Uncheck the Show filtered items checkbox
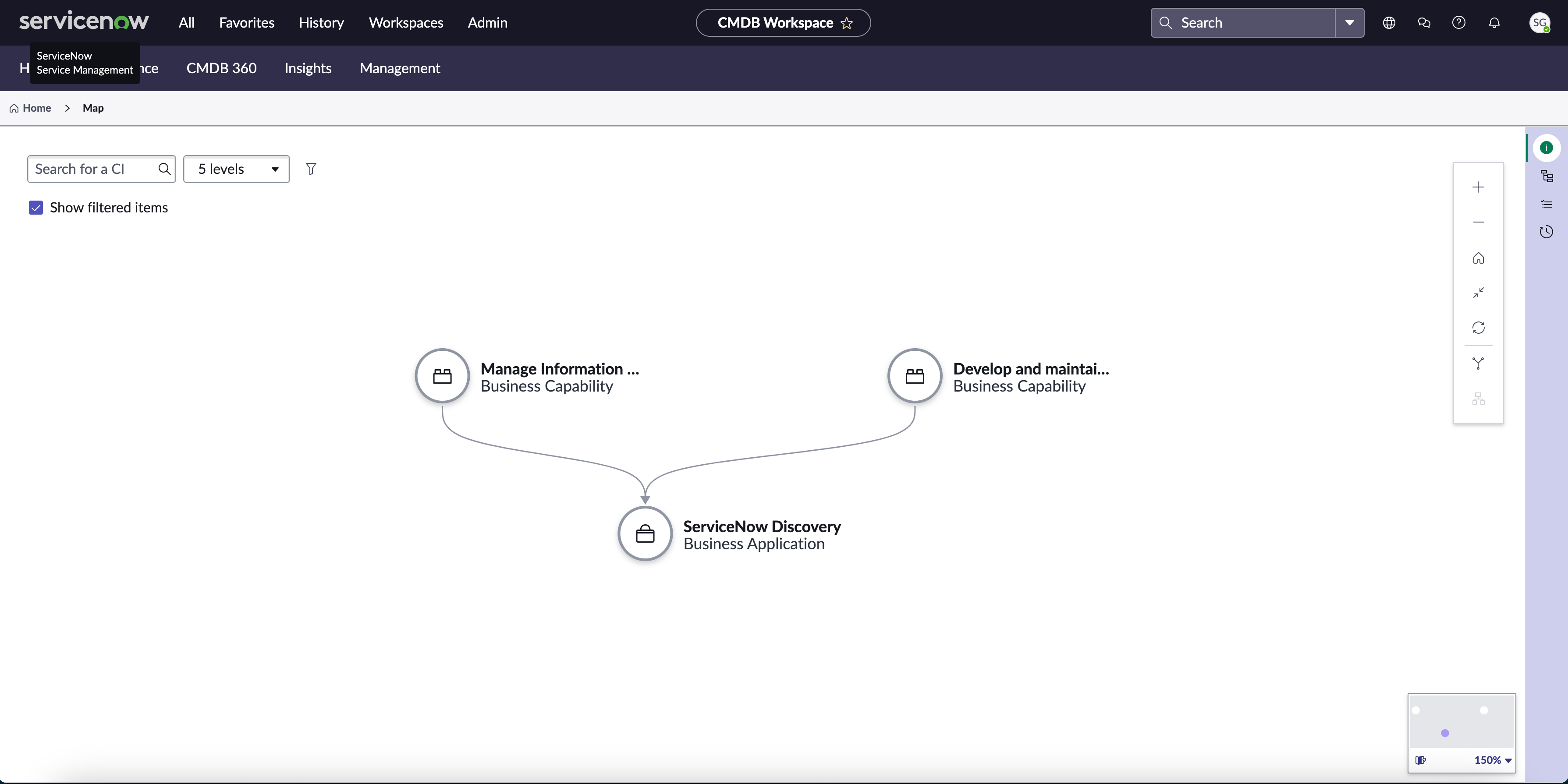1568x784 pixels. 36,208
